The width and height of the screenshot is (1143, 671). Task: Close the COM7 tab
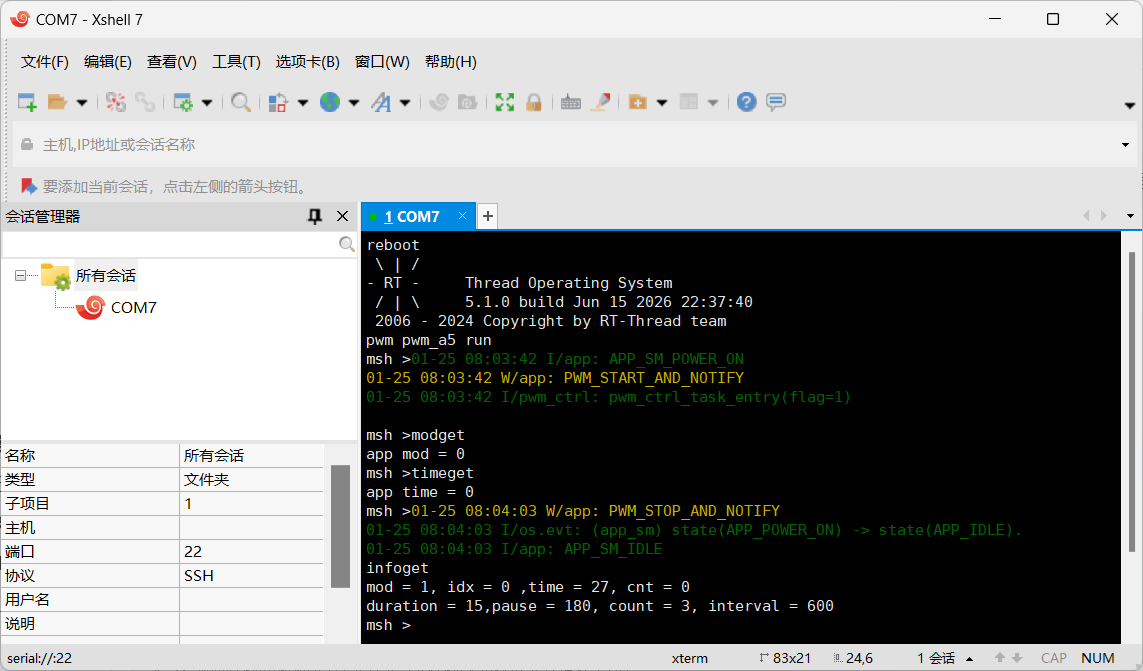(x=462, y=216)
